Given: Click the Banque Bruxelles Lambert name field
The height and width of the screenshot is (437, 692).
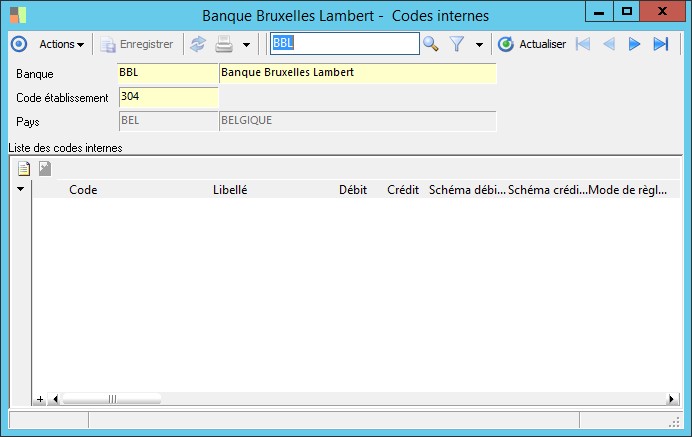Looking at the screenshot, I should [x=358, y=73].
